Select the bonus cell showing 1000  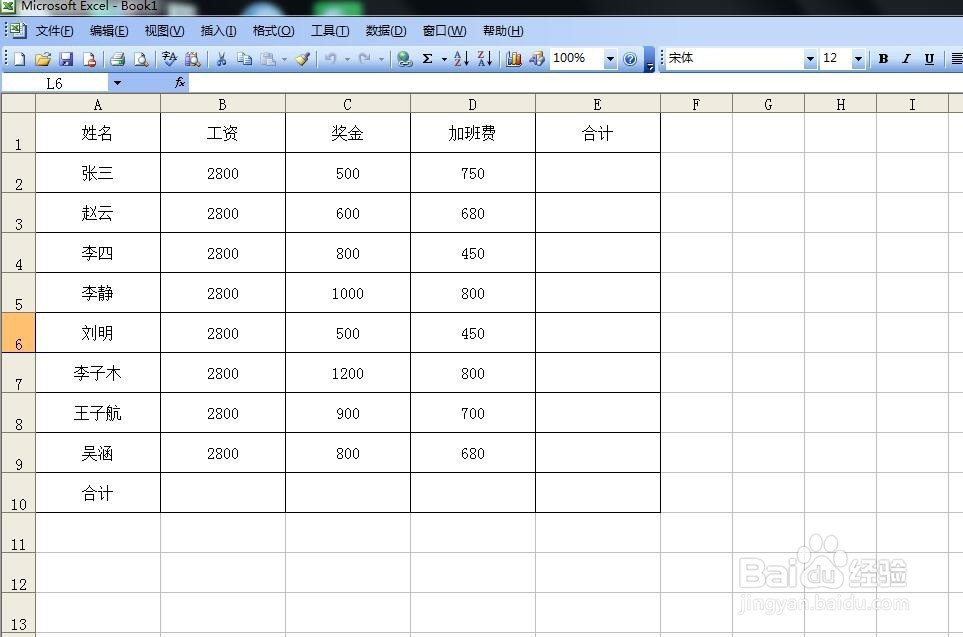pyautogui.click(x=348, y=293)
